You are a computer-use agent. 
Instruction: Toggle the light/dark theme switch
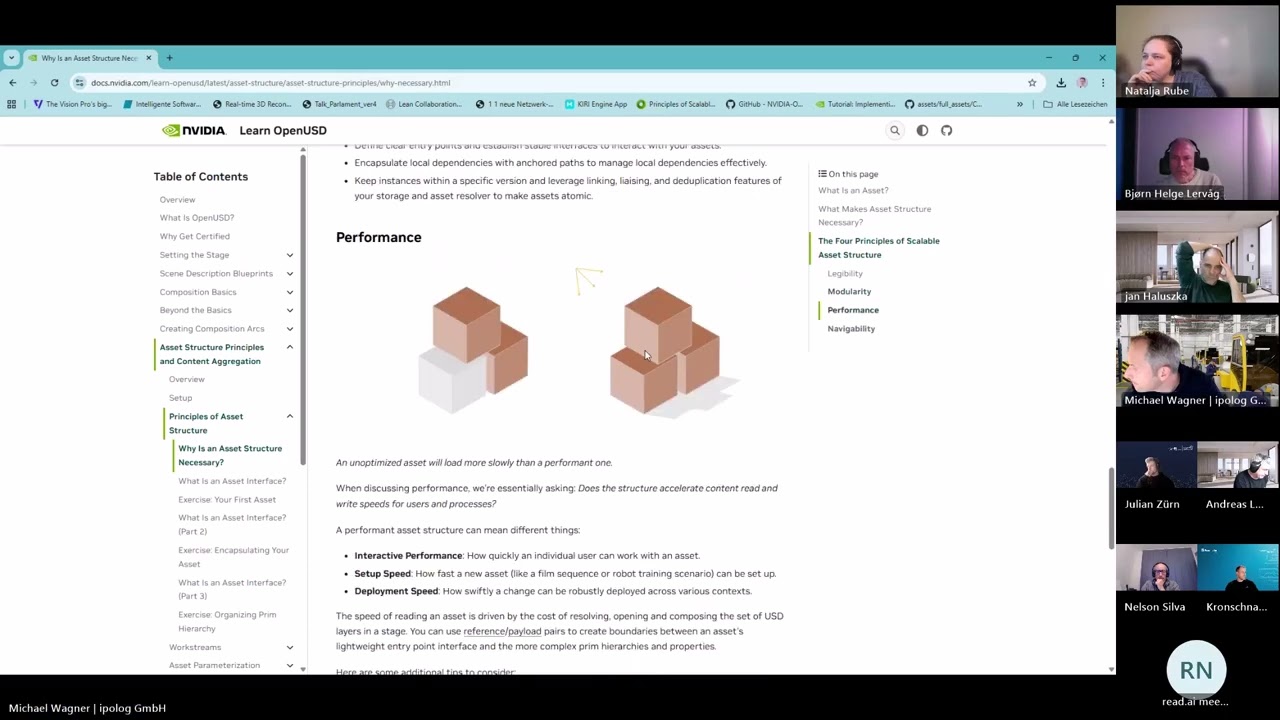[x=922, y=130]
